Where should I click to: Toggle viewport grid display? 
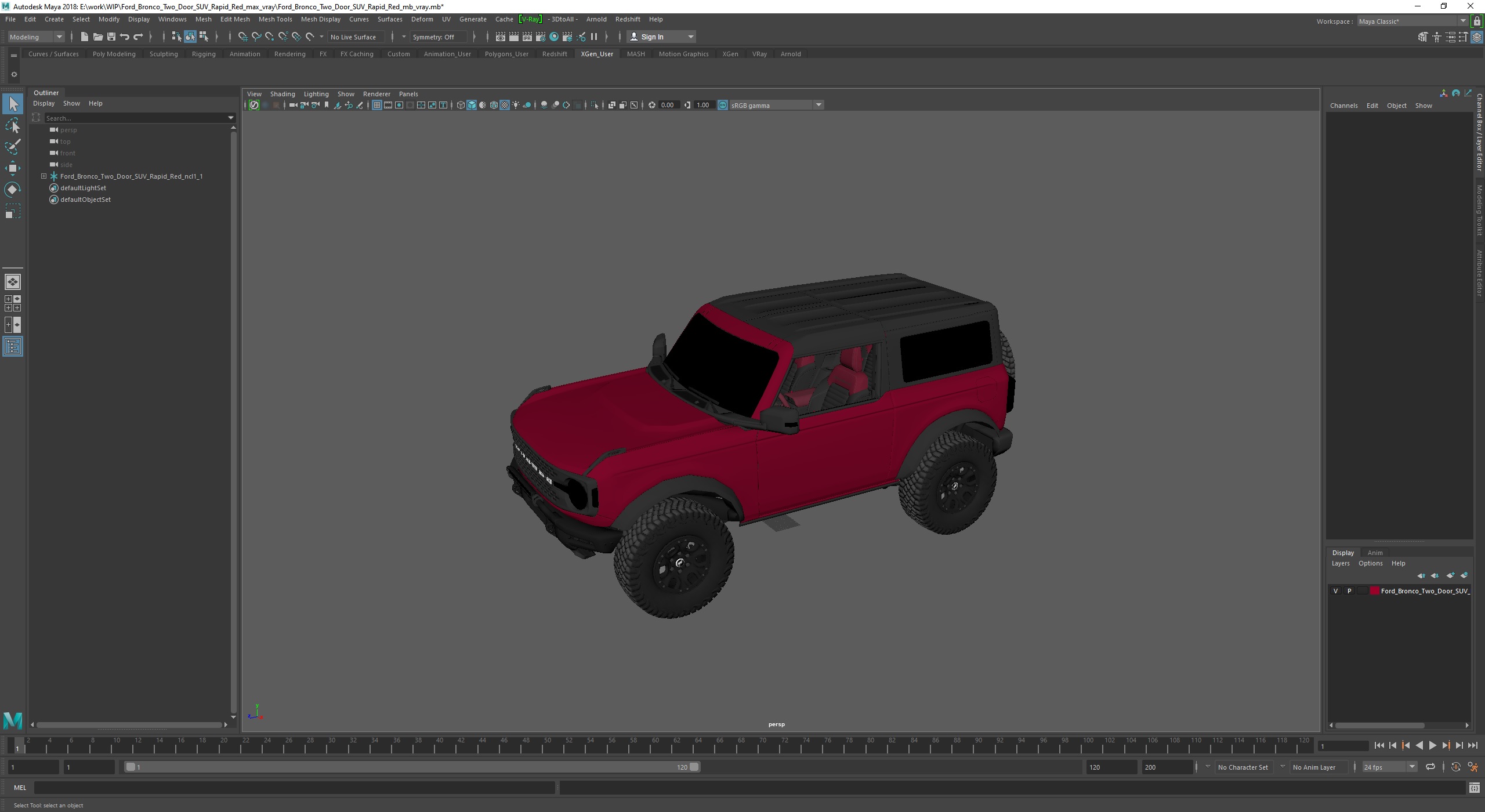[x=377, y=105]
